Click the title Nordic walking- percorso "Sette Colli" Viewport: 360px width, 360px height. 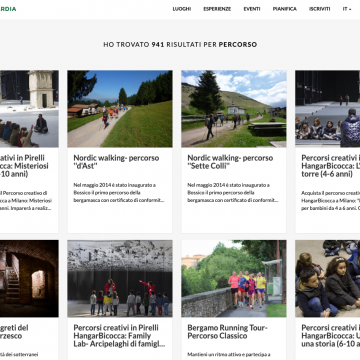[x=230, y=162]
